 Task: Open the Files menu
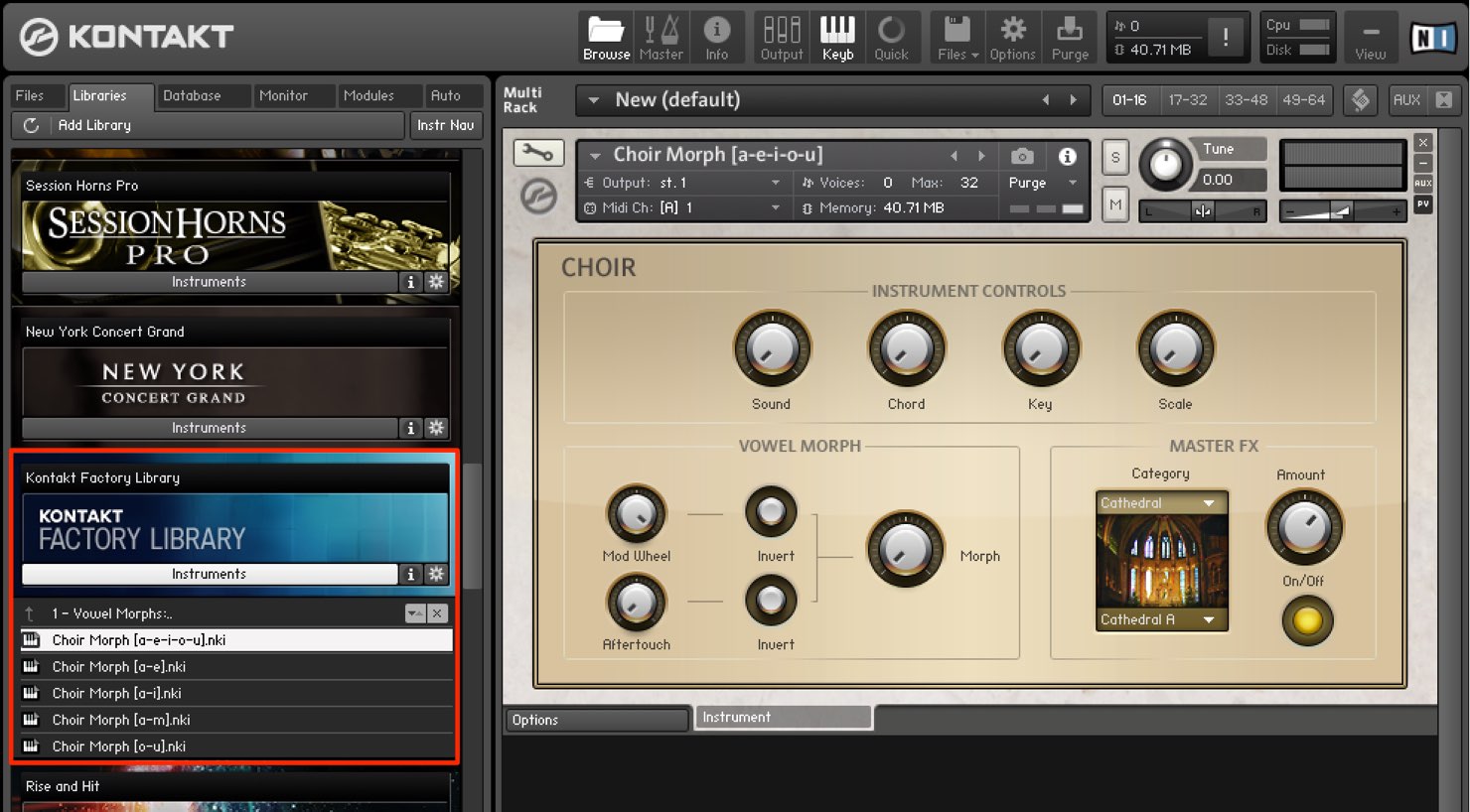point(957,38)
